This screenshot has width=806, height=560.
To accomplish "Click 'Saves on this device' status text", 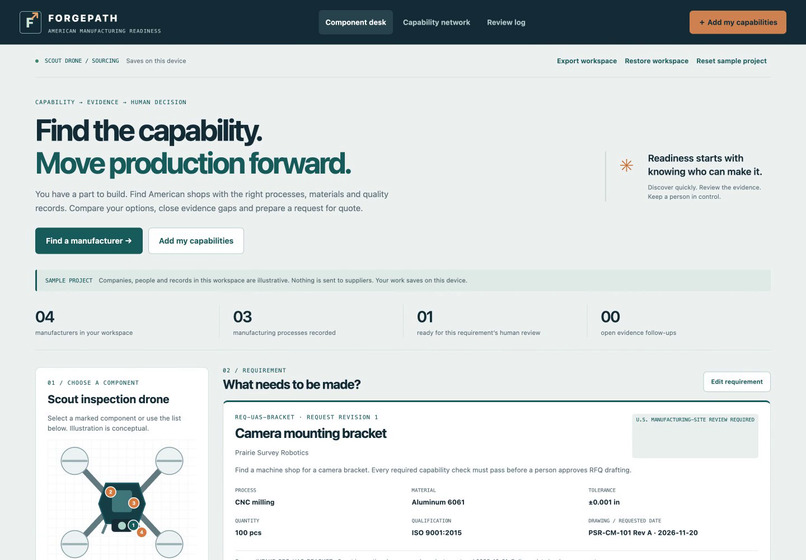I will 156,61.
